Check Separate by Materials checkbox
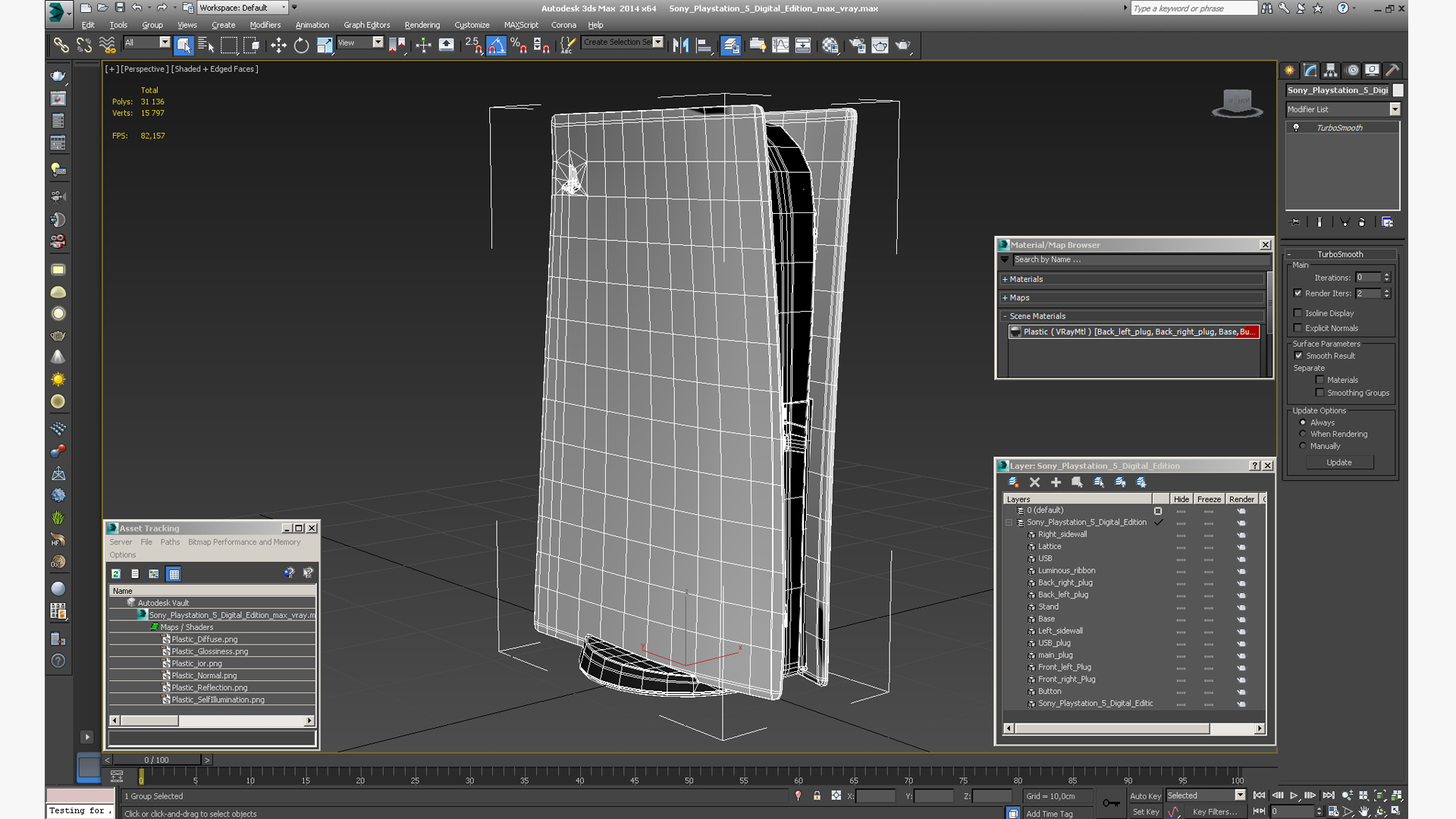Image resolution: width=1456 pixels, height=819 pixels. pyautogui.click(x=1319, y=380)
